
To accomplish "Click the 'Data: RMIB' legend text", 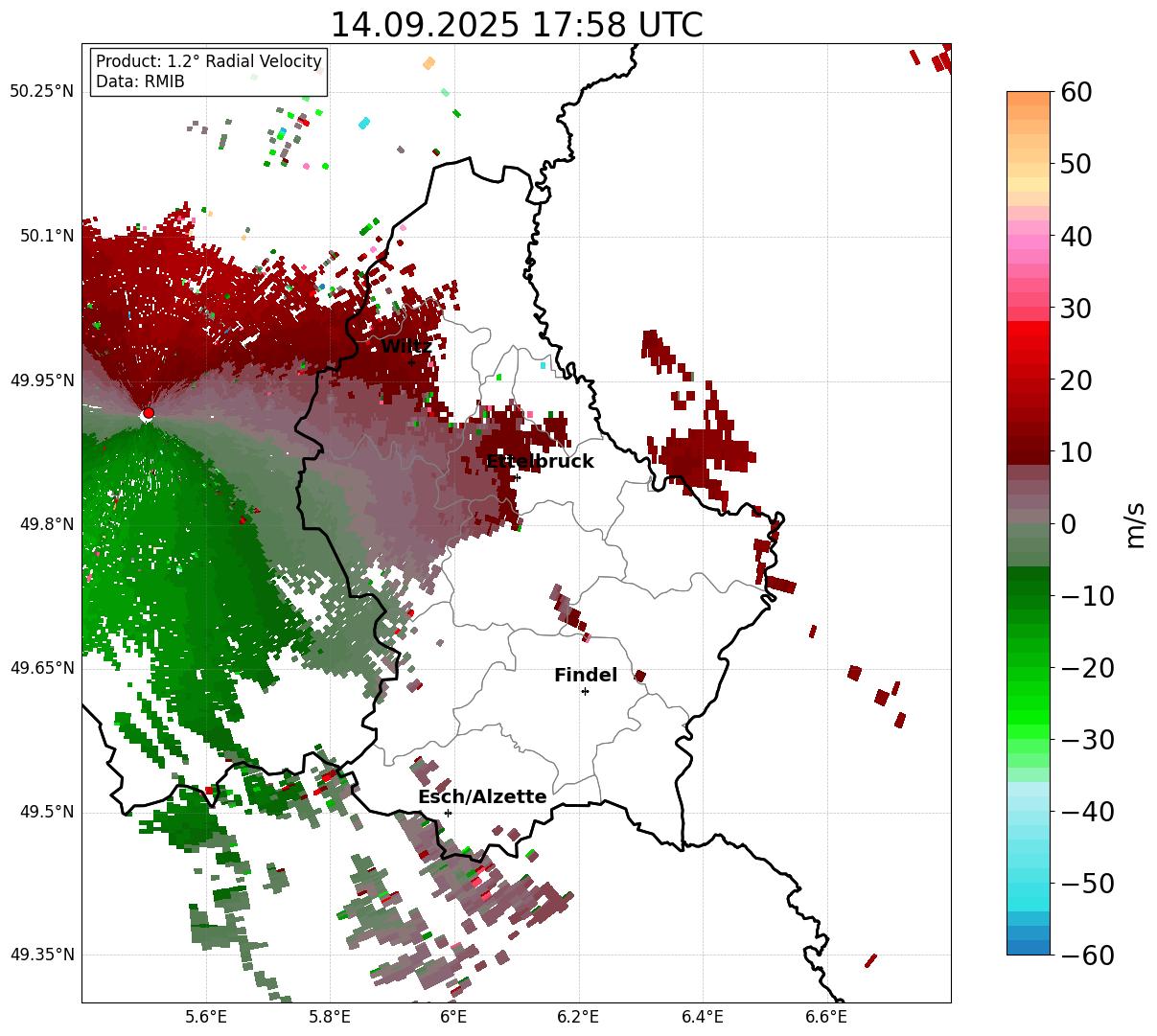I will point(140,82).
